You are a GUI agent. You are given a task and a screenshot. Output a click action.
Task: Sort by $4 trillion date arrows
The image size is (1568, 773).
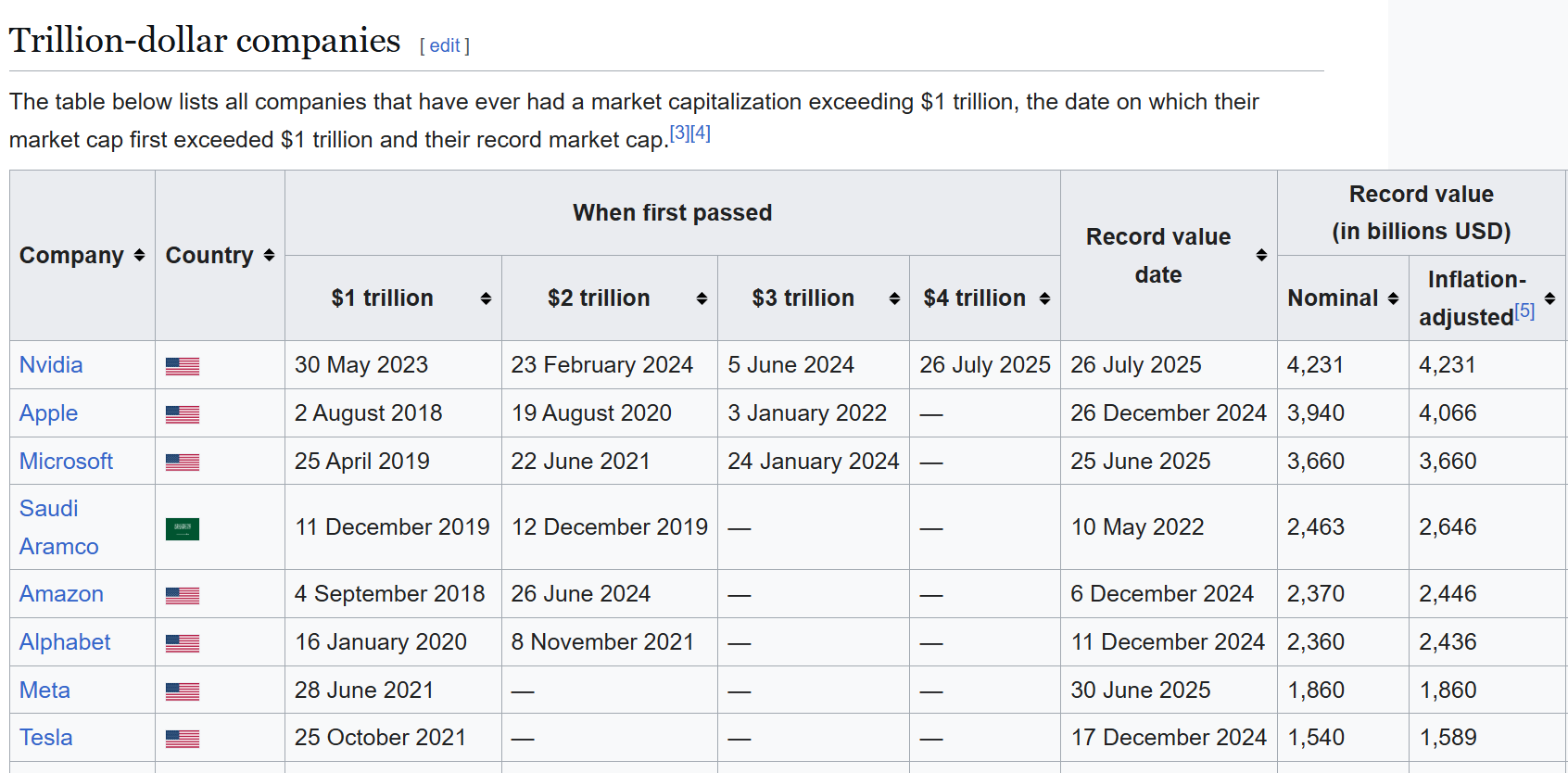[x=1044, y=298]
